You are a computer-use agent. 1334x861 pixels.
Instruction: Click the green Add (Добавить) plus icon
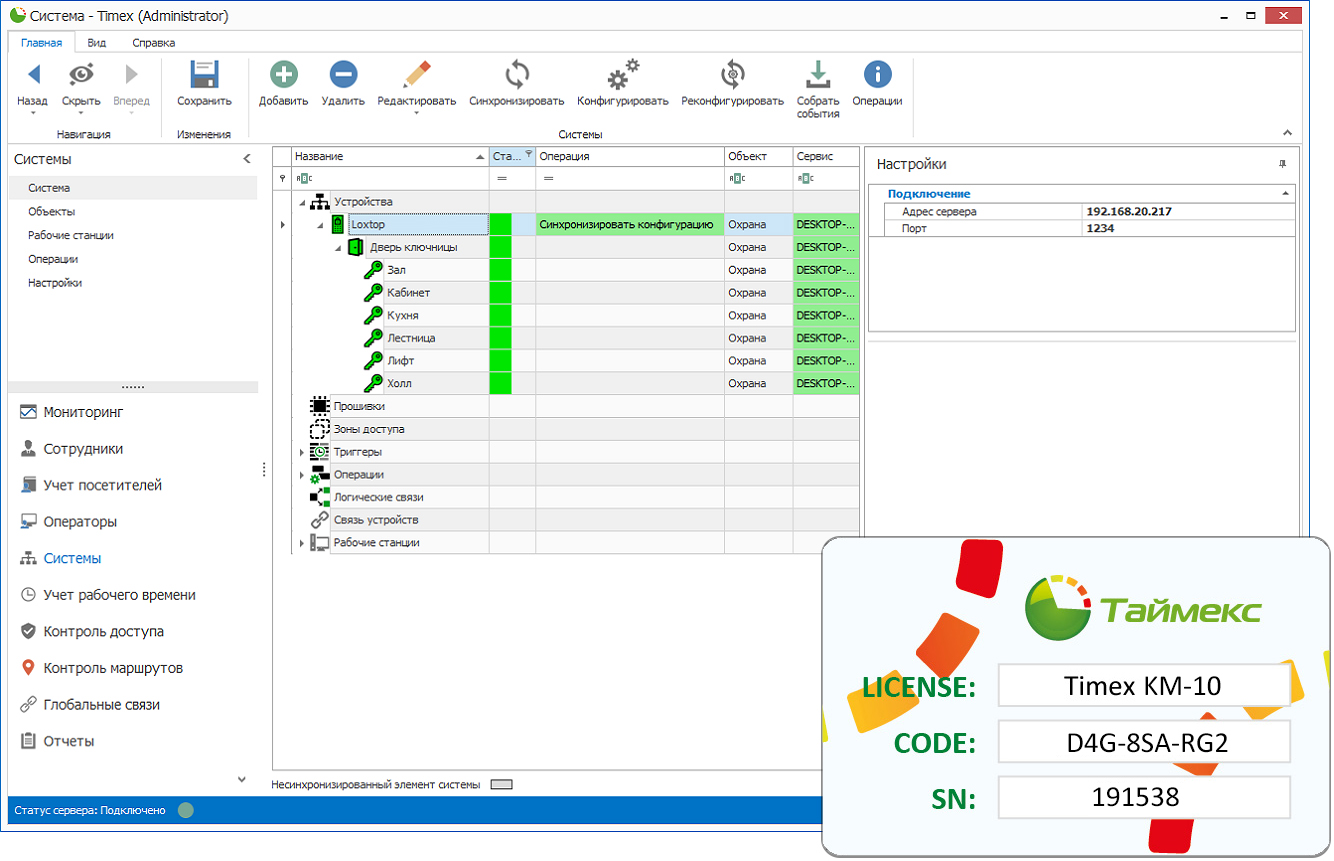tap(283, 75)
